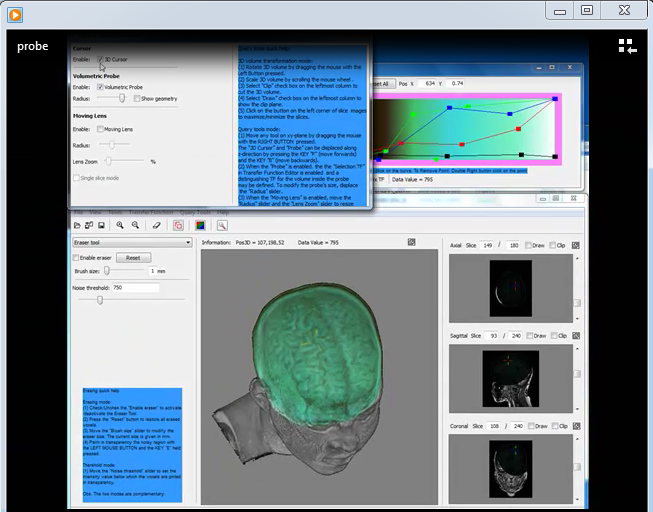This screenshot has width=653, height=512.
Task: Click the Coronal view scroll down arrow
Action: click(577, 499)
